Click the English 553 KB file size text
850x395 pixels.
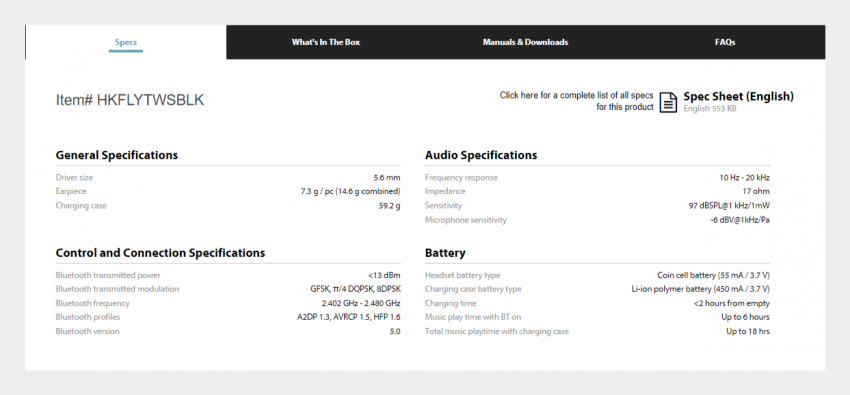point(710,108)
